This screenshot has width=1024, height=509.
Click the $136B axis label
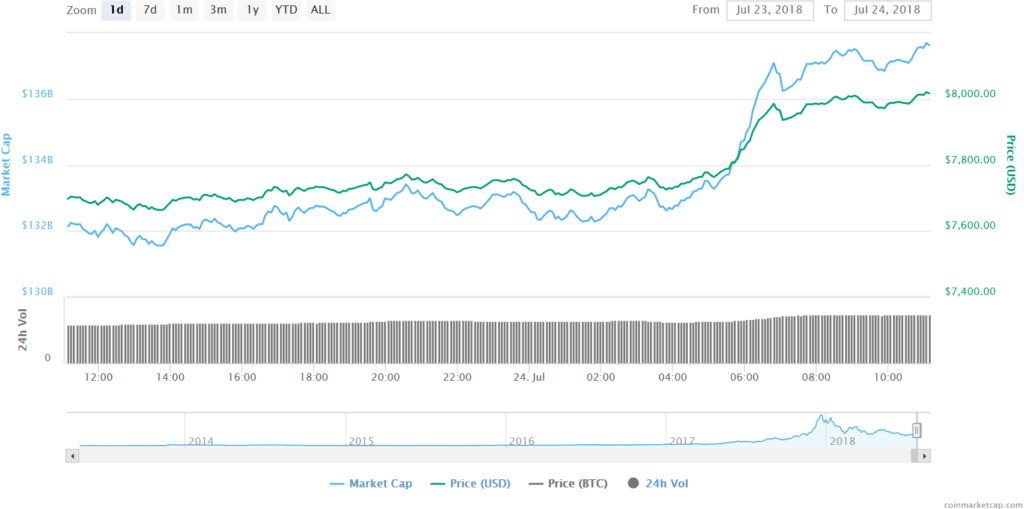(38, 94)
